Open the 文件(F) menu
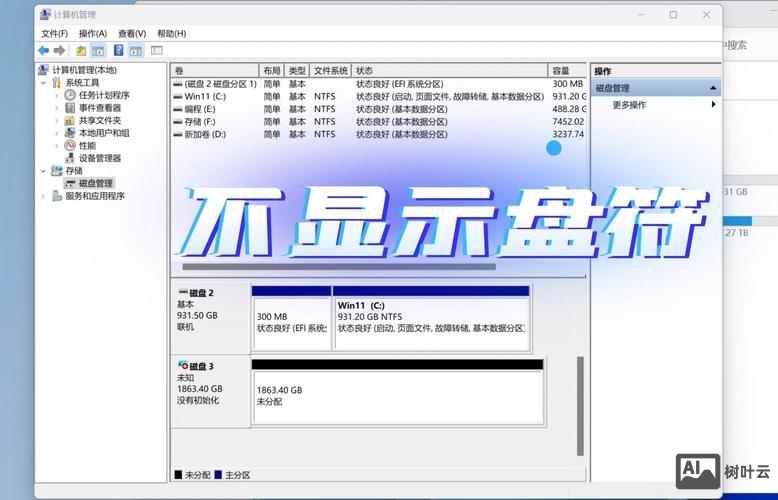The width and height of the screenshot is (778, 500). tap(55, 33)
